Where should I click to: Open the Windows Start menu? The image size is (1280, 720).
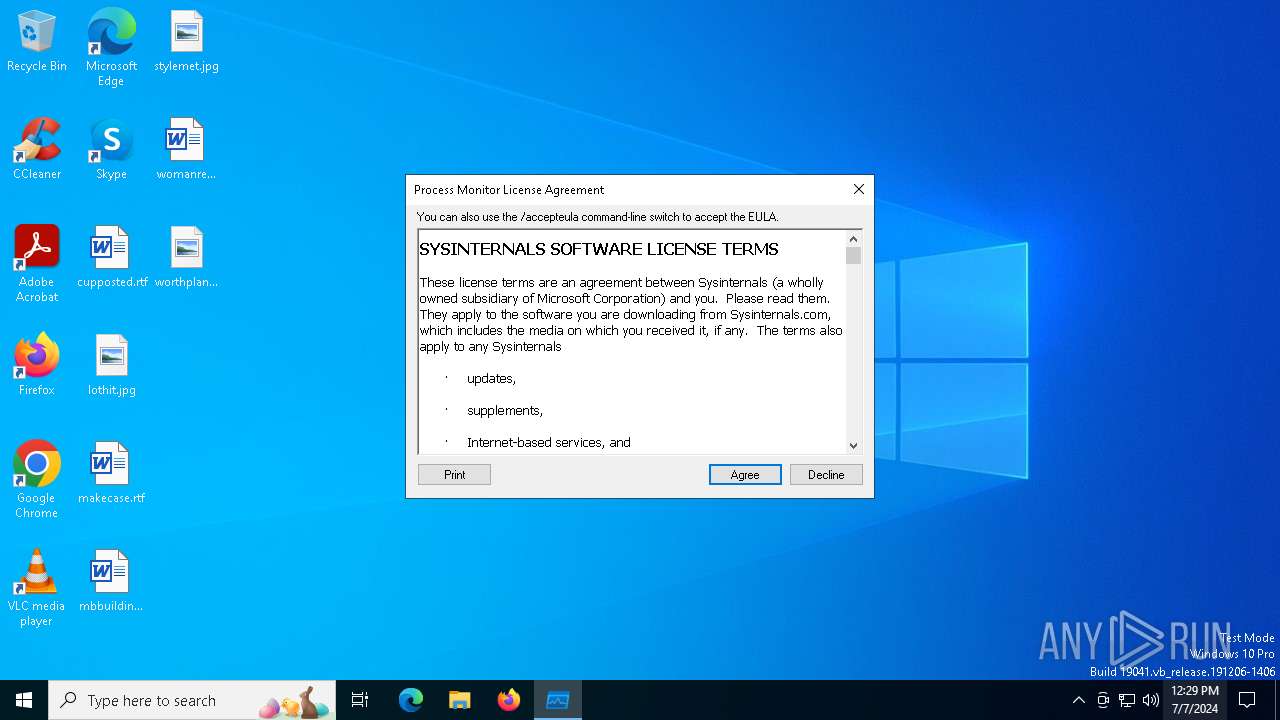(24, 700)
